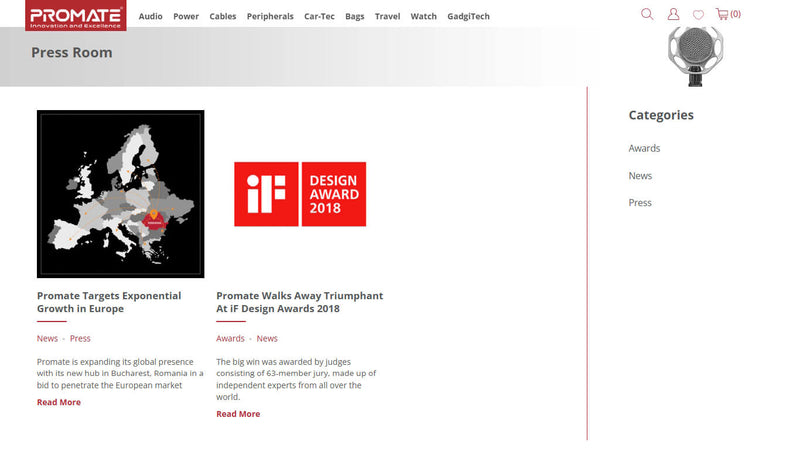This screenshot has width=800, height=455.
Task: Select the Press category in sidebar
Action: (x=640, y=203)
